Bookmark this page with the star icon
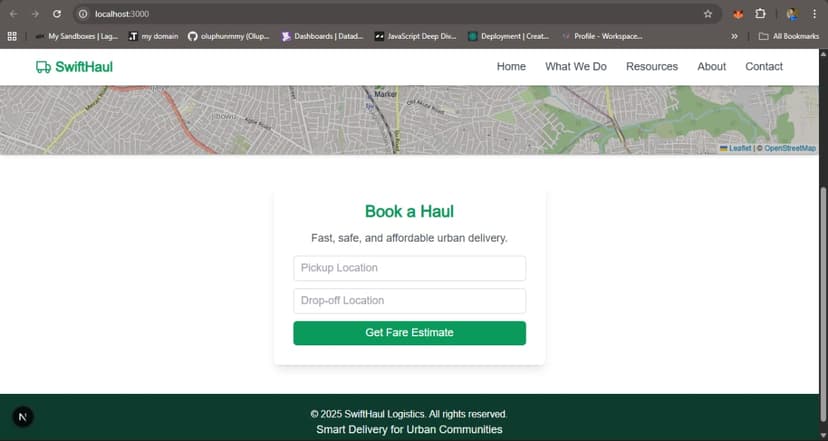 708,14
